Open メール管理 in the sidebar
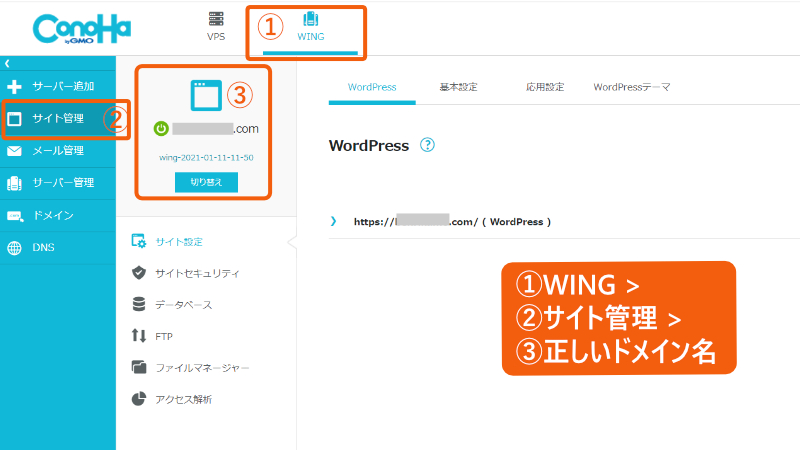This screenshot has width=800, height=450. [x=58, y=151]
